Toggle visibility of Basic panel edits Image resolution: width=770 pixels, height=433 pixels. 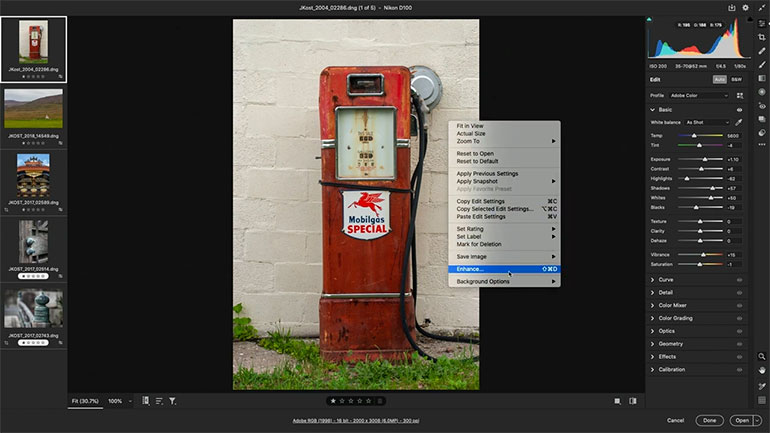(x=739, y=109)
